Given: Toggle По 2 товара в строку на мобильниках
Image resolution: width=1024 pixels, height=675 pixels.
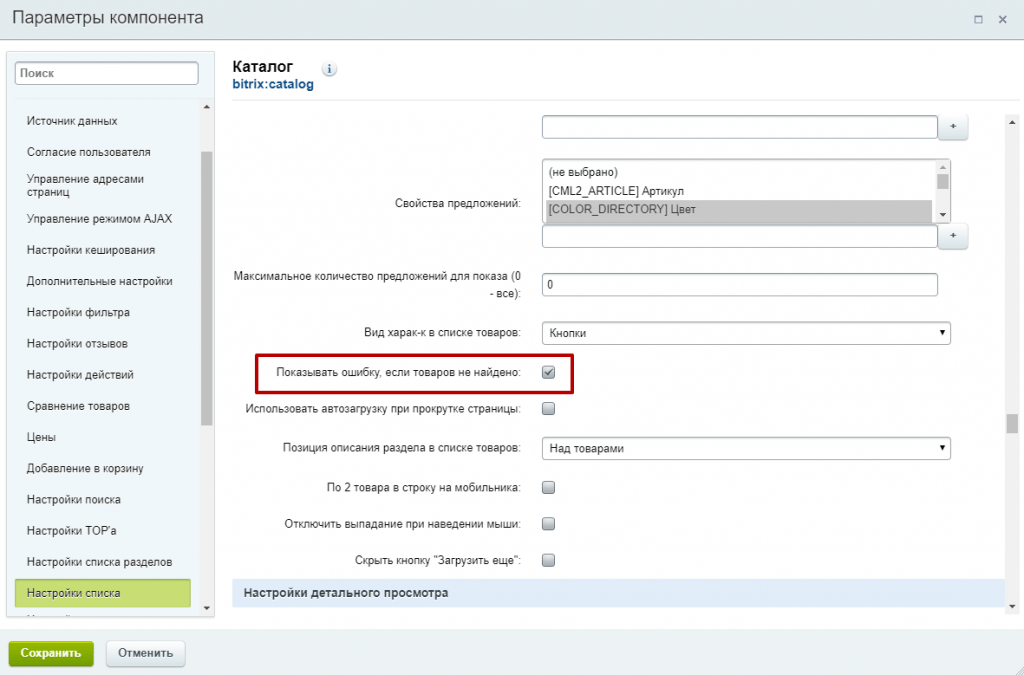Looking at the screenshot, I should pos(548,488).
